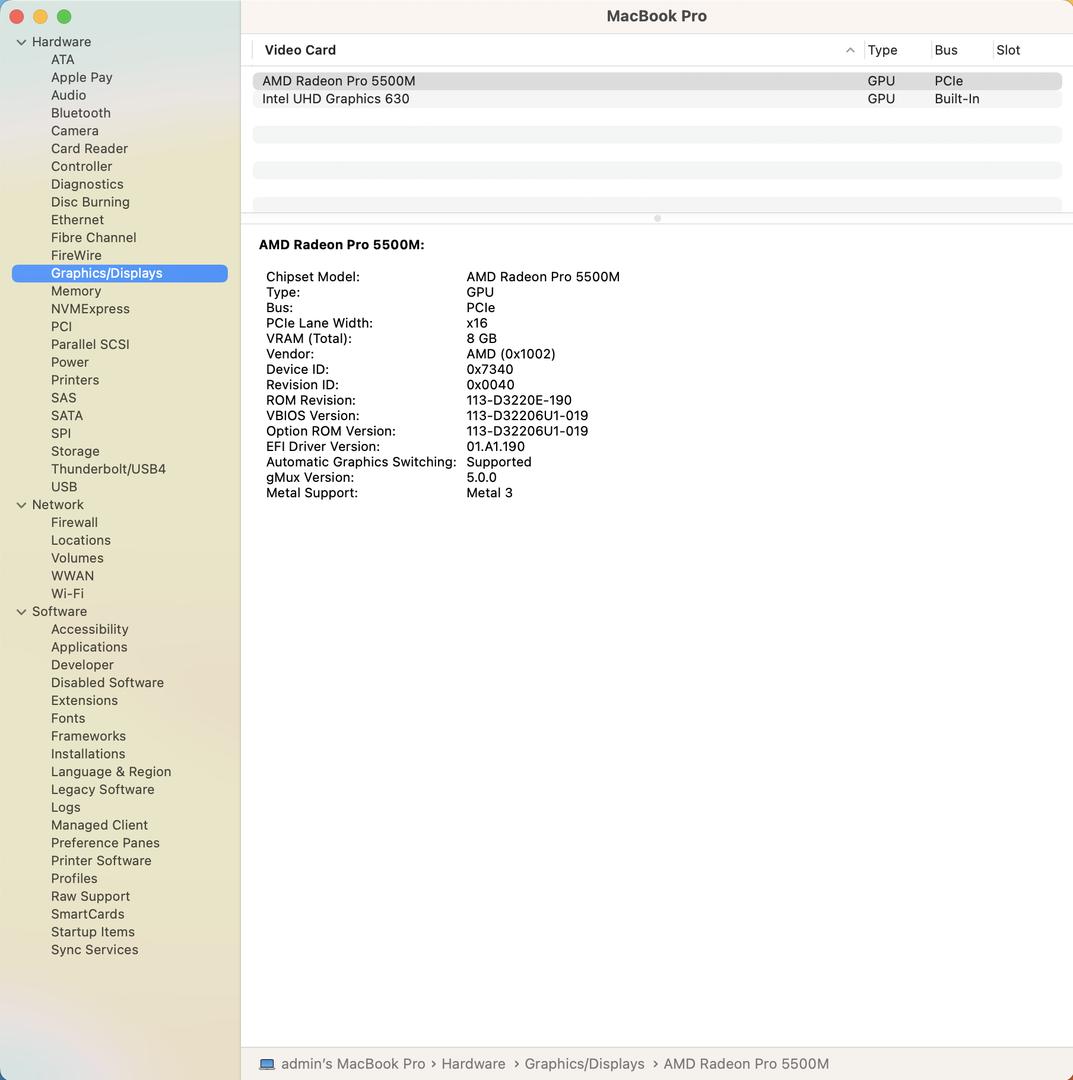Open Legacy Software entry

(x=103, y=789)
